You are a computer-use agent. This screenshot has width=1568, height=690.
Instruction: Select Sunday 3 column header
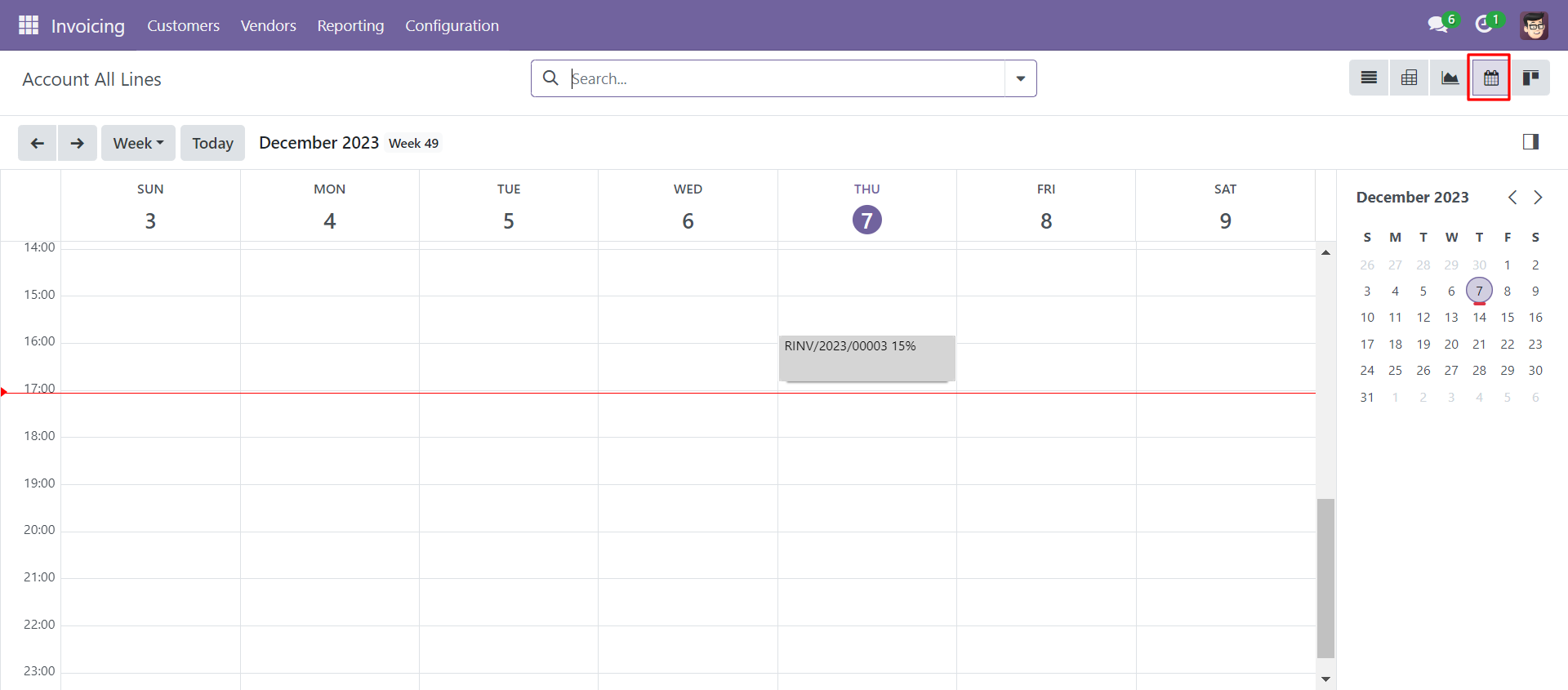click(x=150, y=207)
